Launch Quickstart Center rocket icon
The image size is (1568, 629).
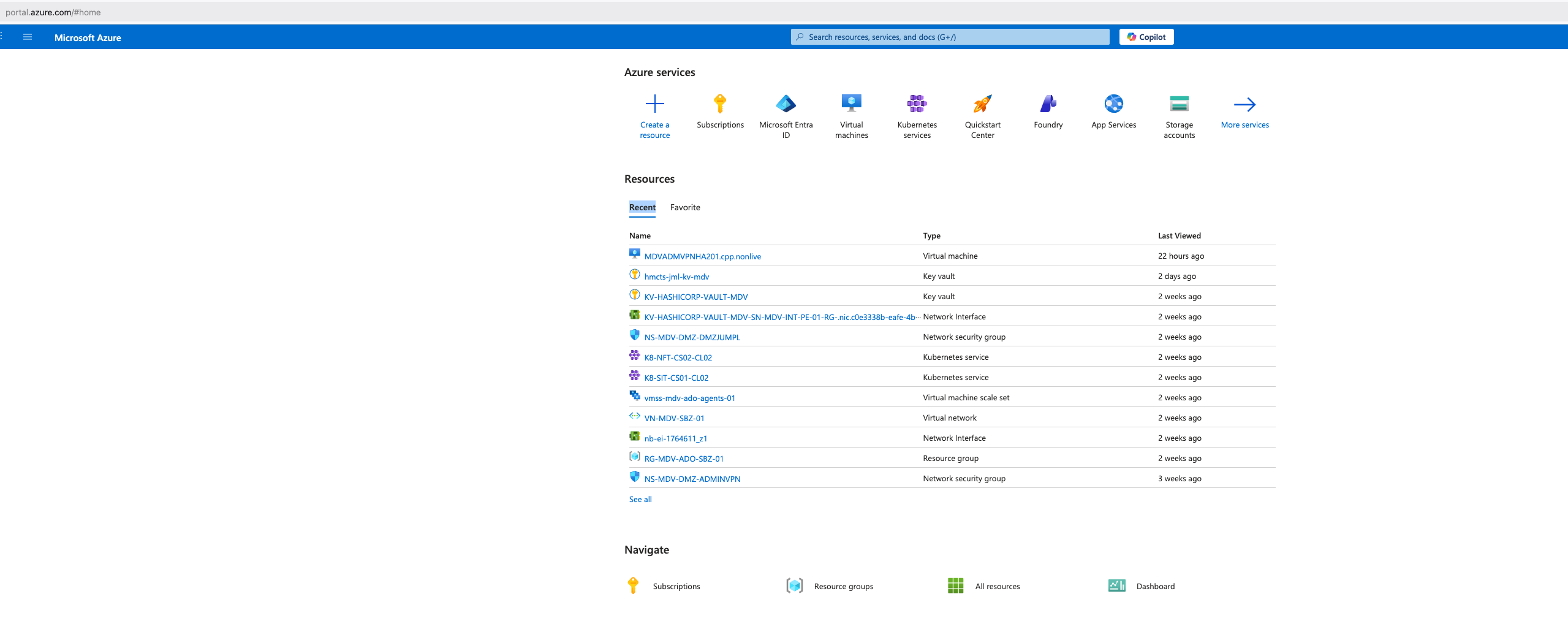[x=982, y=103]
